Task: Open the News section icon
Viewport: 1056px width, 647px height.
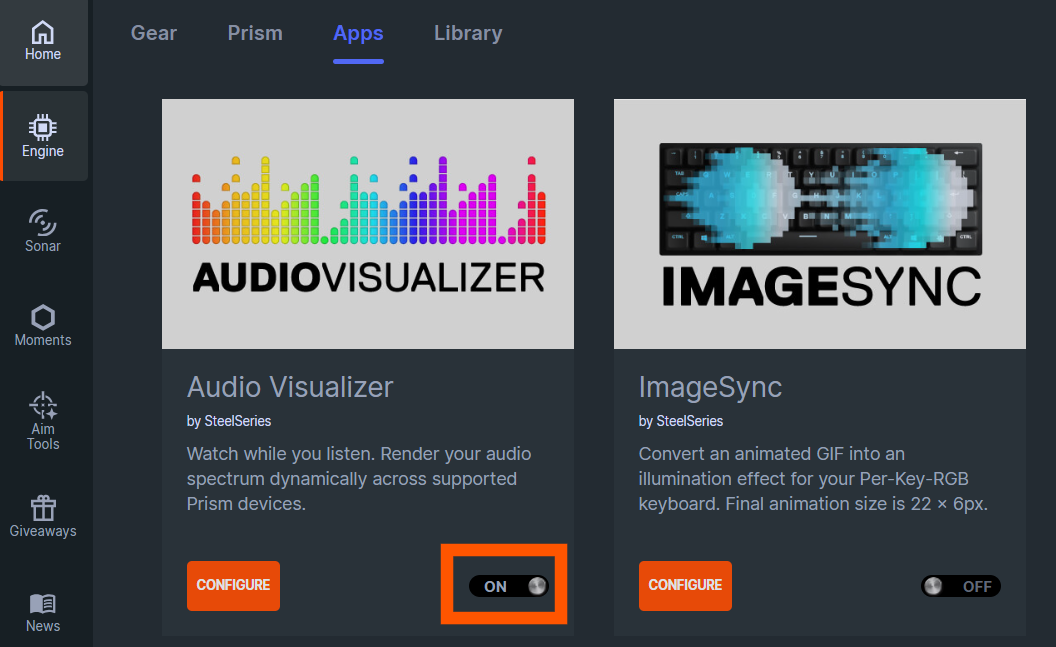Action: (43, 603)
